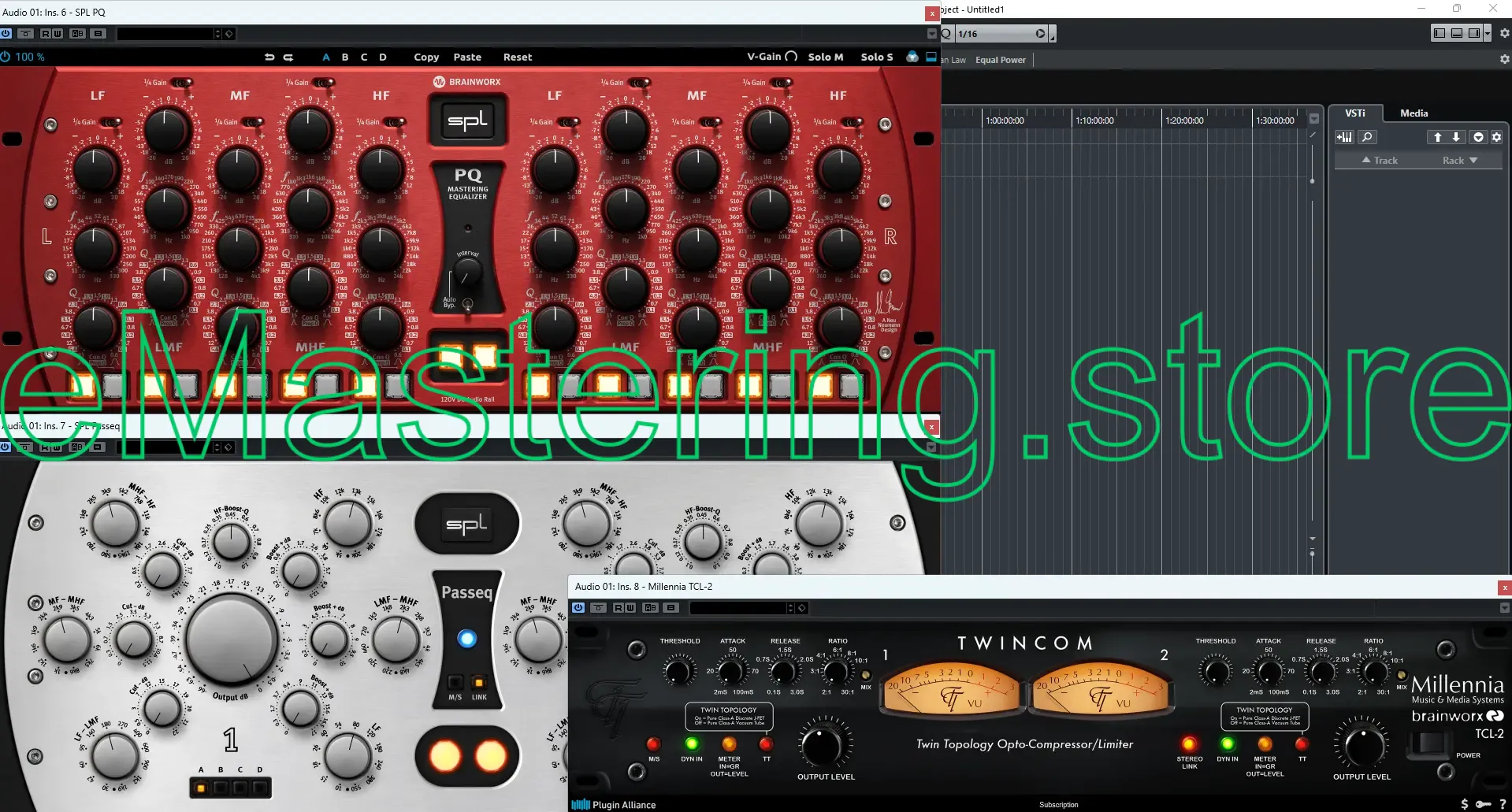
Task: Switch to the Media tab
Action: pyautogui.click(x=1414, y=113)
